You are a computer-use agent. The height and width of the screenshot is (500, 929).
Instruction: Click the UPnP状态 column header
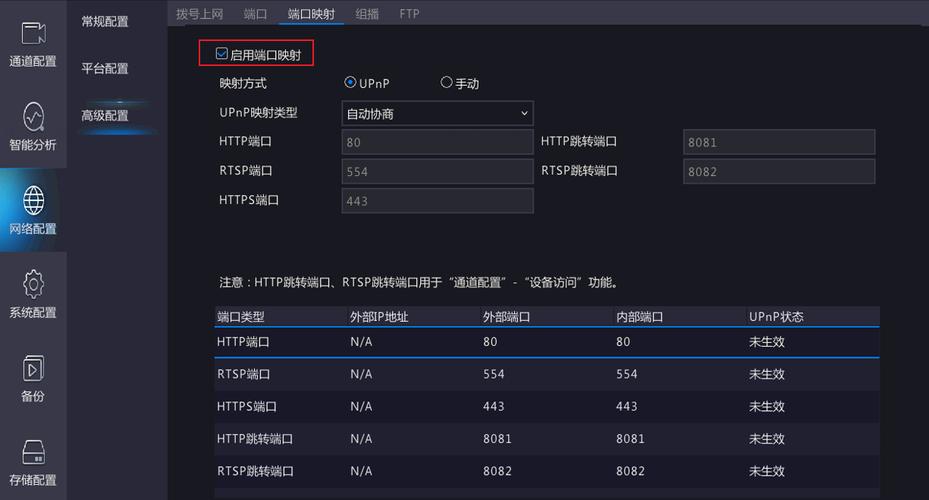776,317
